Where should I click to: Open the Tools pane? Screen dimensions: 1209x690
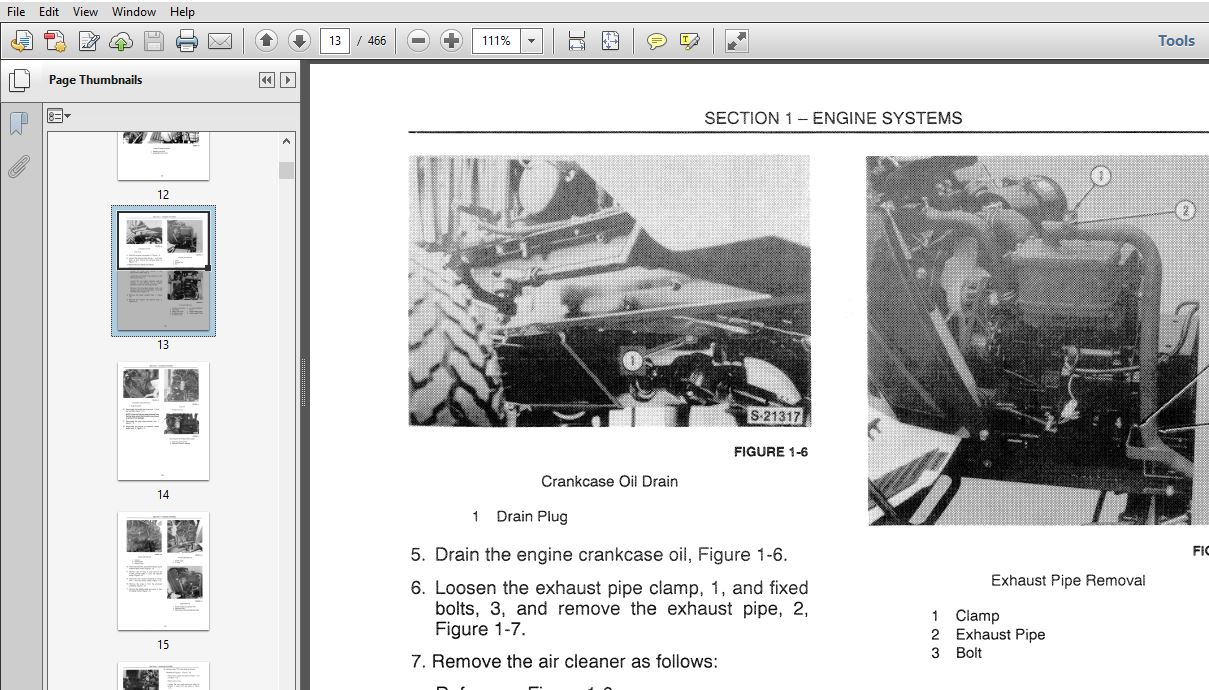(x=1176, y=41)
